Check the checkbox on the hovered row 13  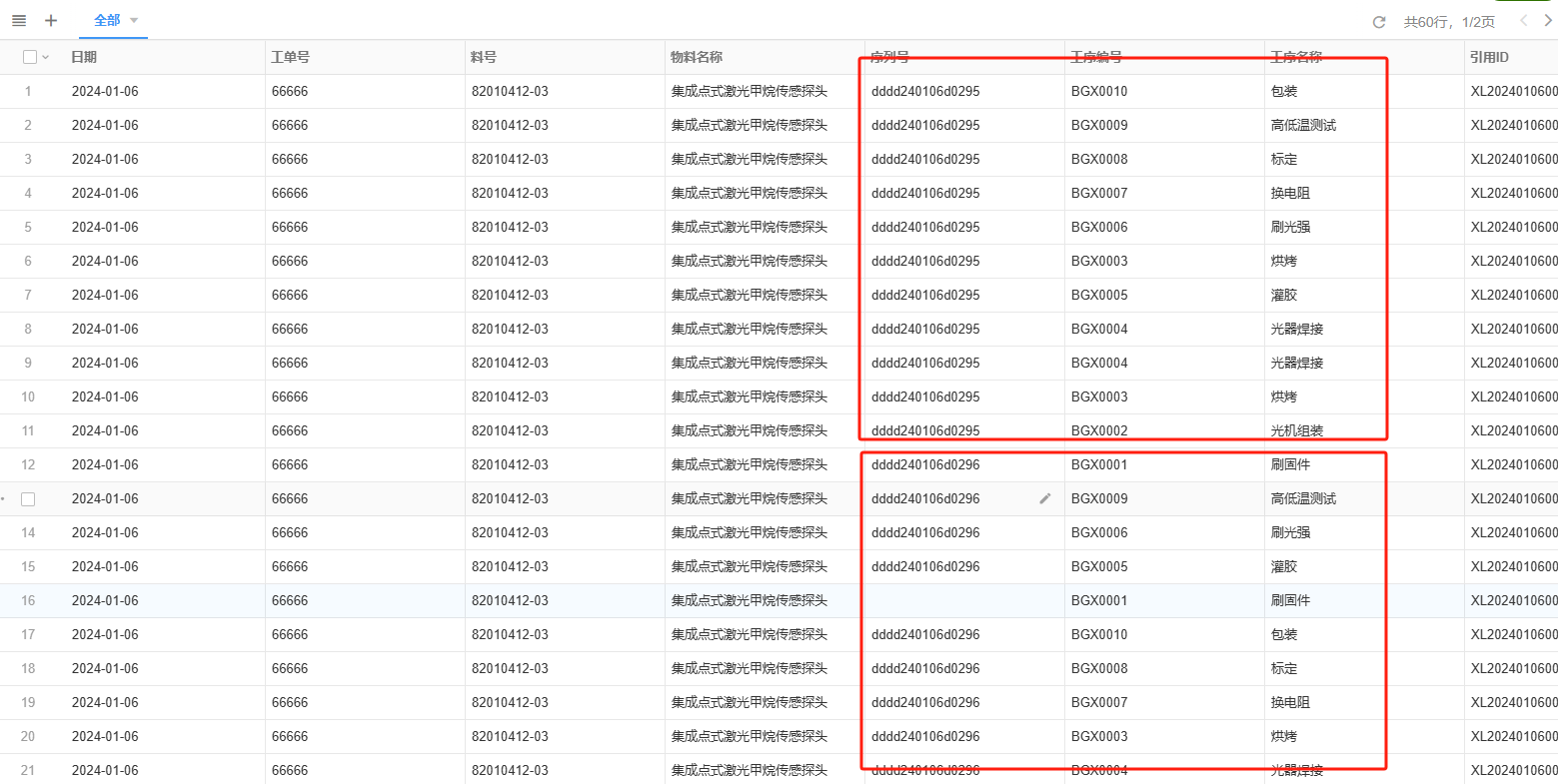[28, 498]
